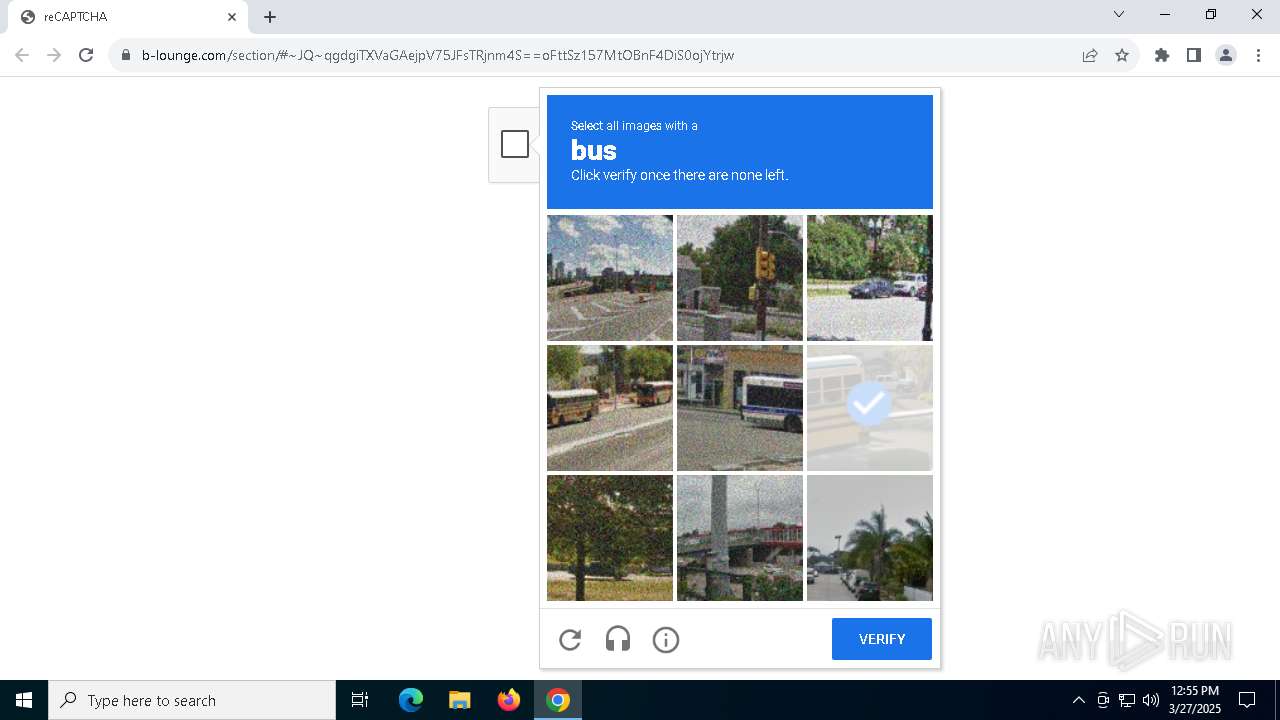This screenshot has height=720, width=1280.
Task: Select the tile showing yellow traffic light
Action: (740, 278)
